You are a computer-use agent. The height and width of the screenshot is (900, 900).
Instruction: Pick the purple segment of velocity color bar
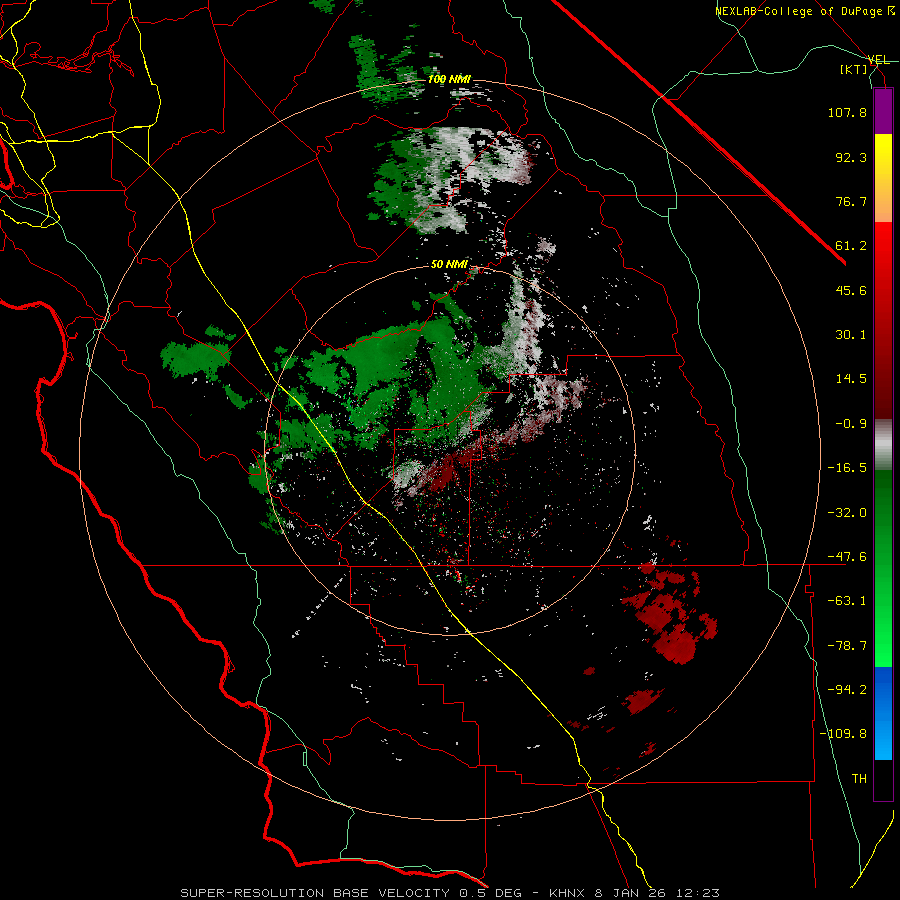[x=883, y=111]
